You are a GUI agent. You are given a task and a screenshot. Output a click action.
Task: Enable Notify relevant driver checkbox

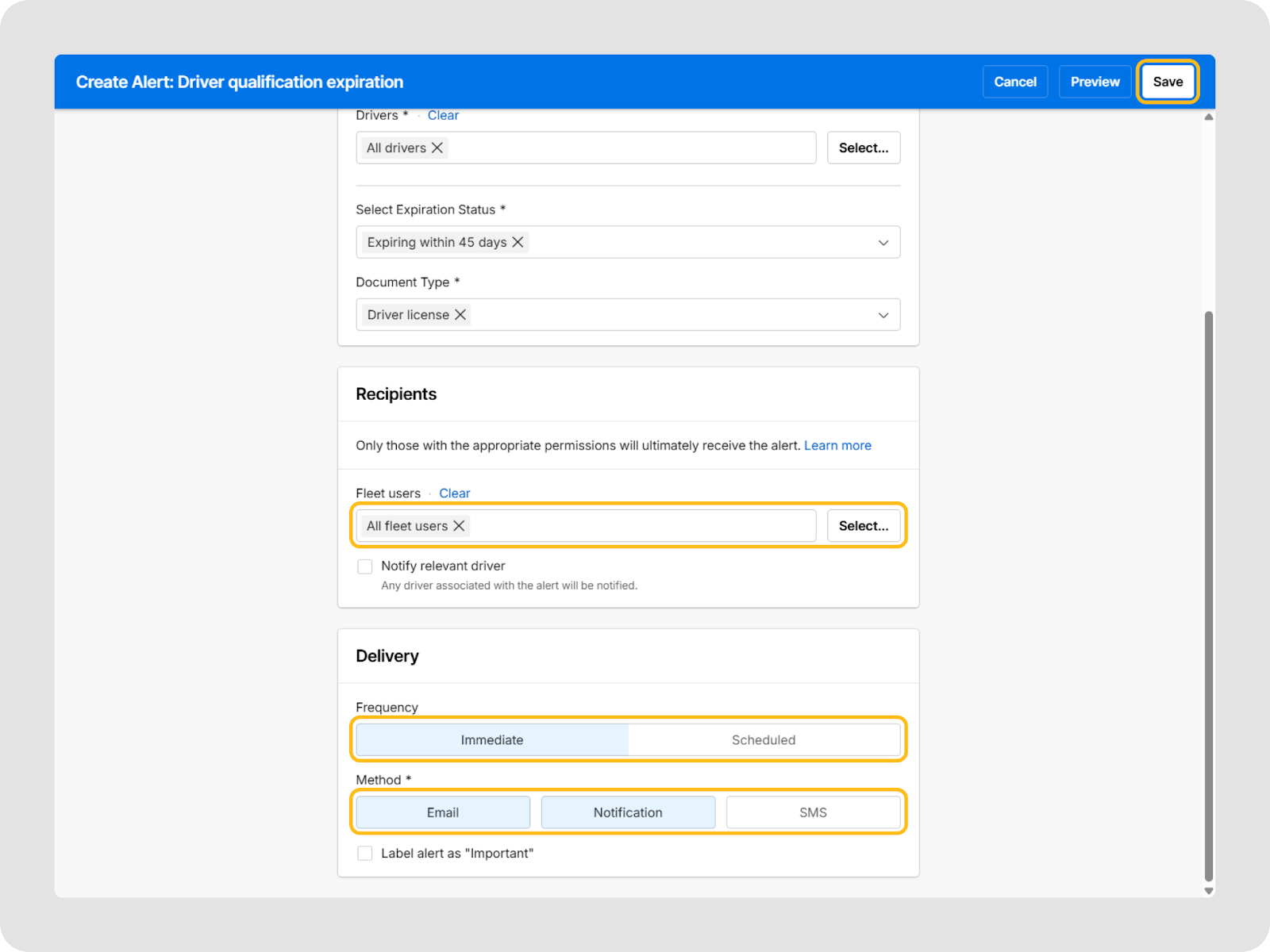click(365, 566)
